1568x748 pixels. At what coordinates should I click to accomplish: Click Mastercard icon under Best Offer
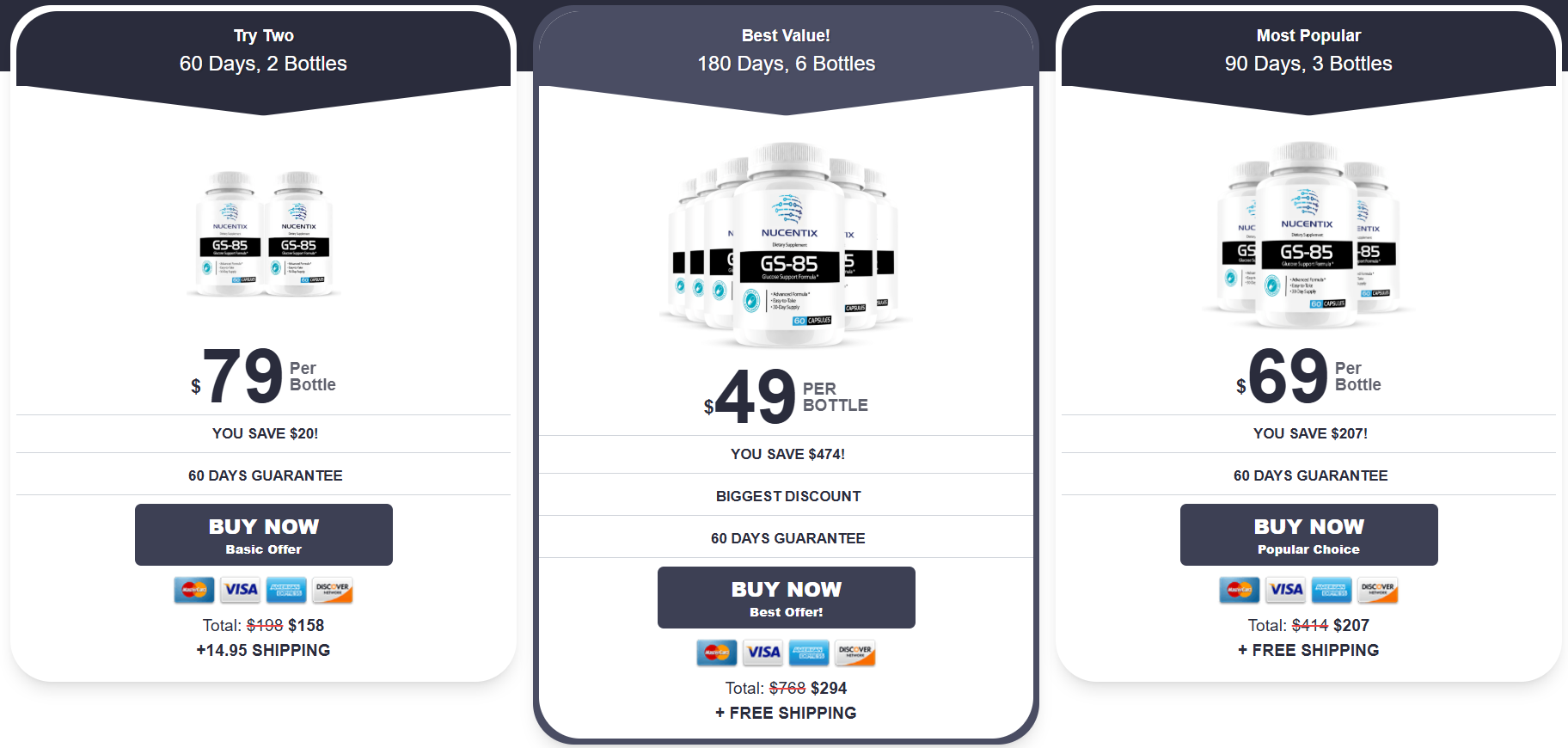[717, 653]
